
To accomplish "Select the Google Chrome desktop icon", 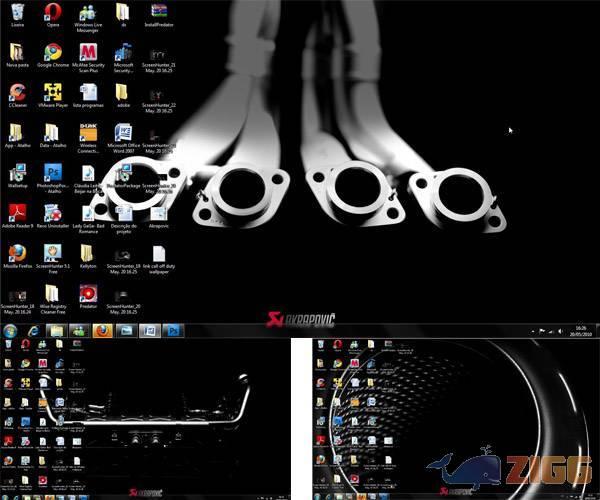I will click(52, 52).
